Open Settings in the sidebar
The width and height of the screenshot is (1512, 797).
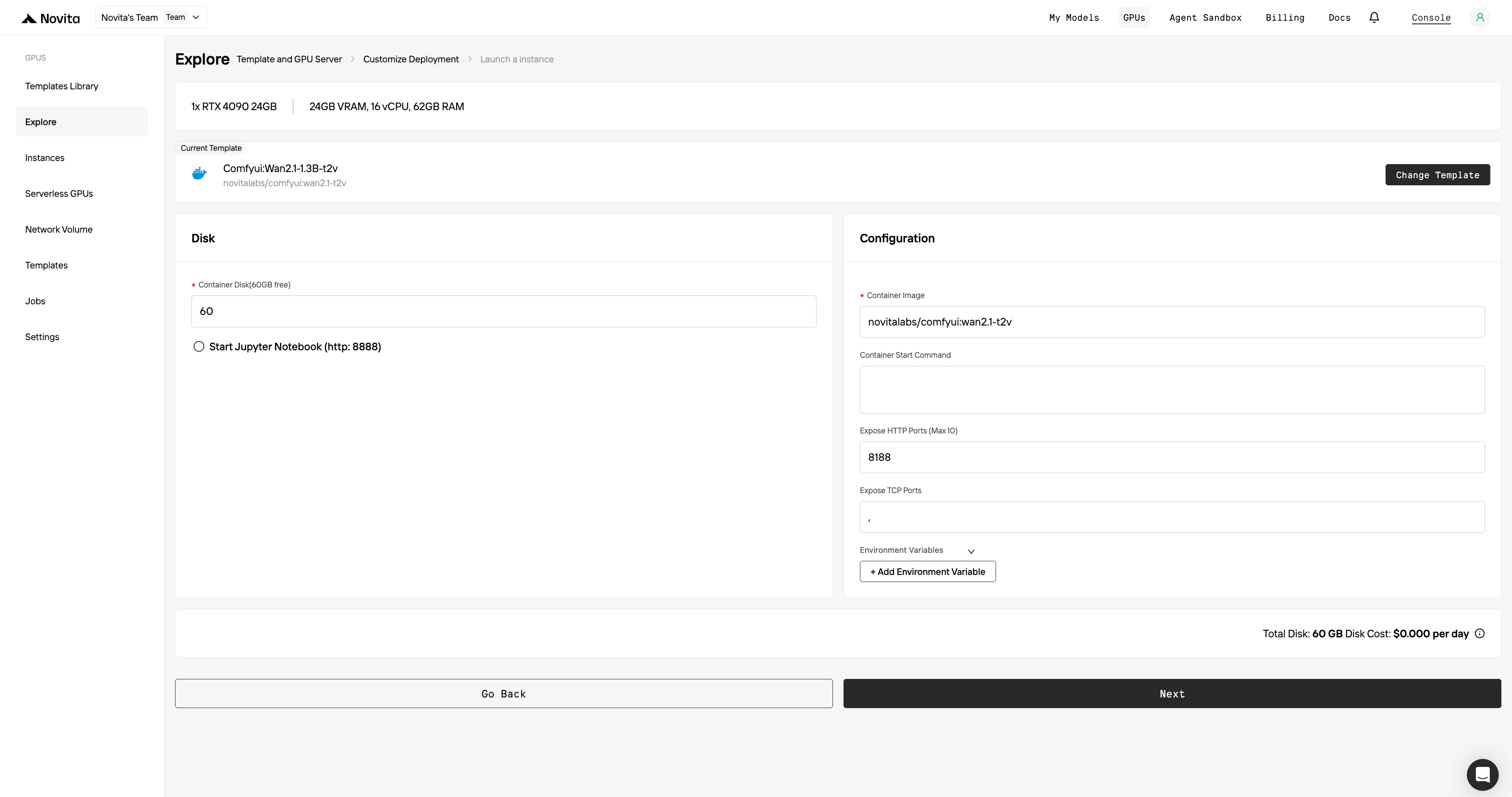click(82, 337)
